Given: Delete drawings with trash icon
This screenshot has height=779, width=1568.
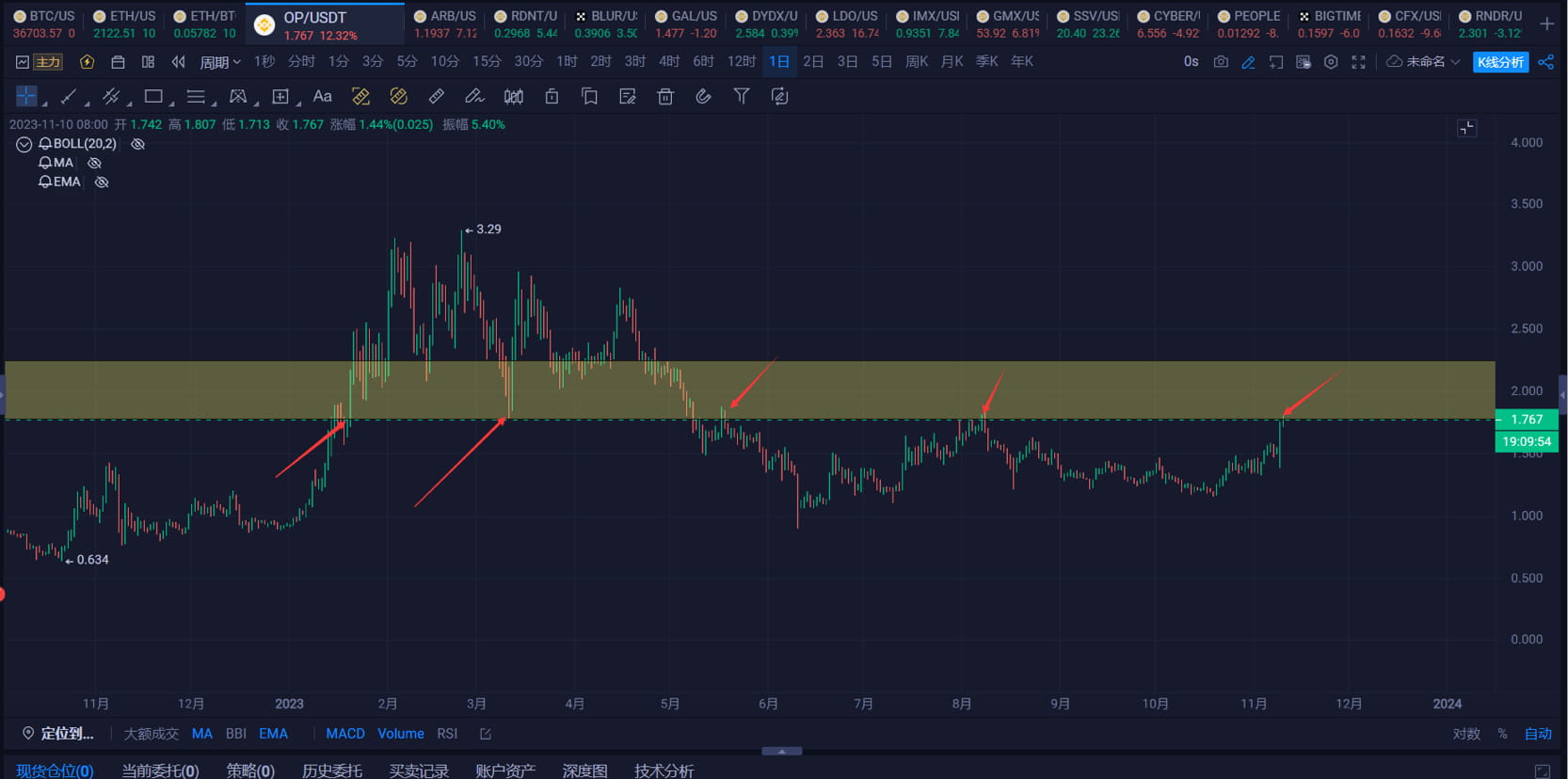Looking at the screenshot, I should click(665, 96).
